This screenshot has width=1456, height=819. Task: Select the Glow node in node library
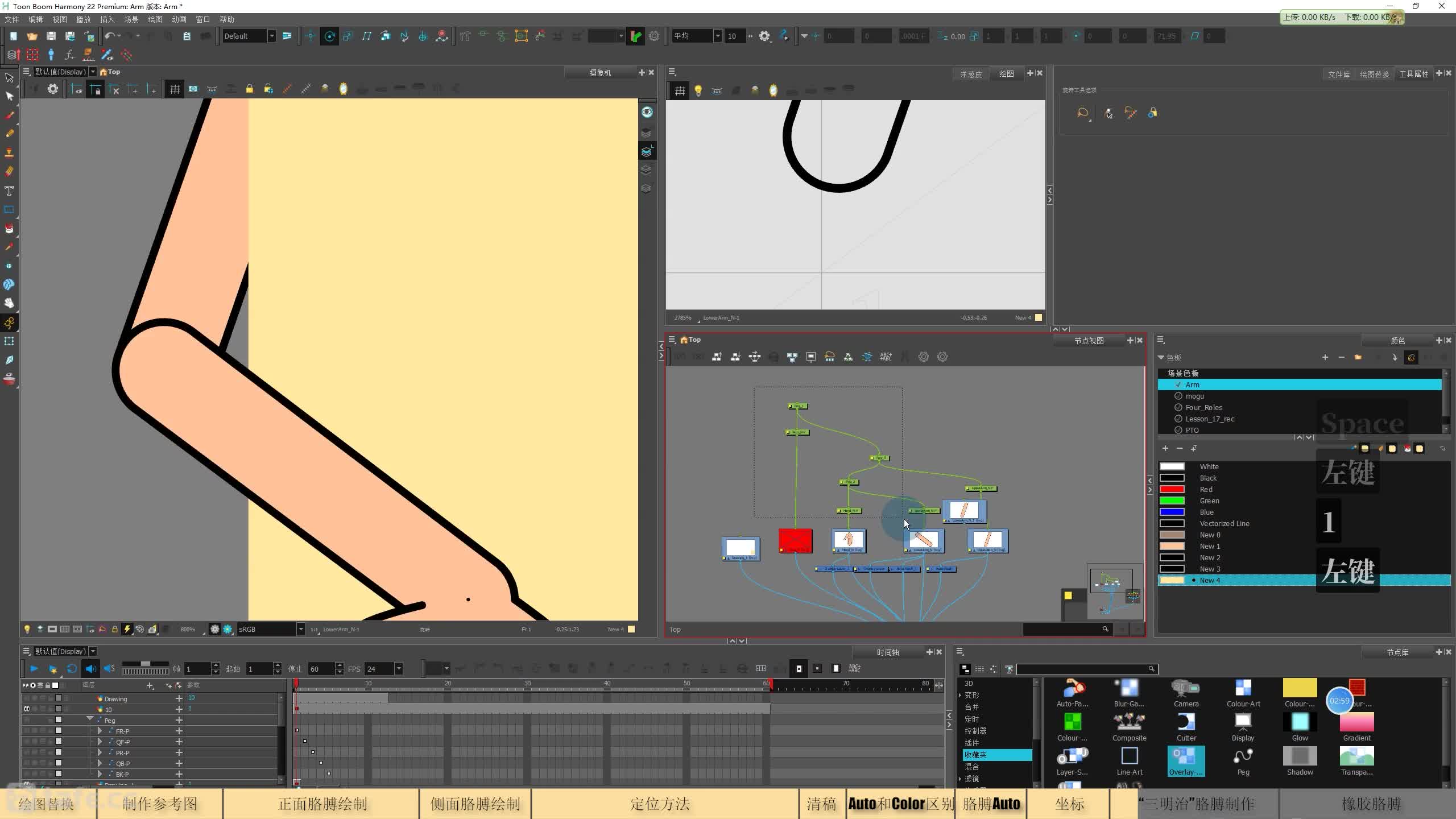click(1300, 727)
